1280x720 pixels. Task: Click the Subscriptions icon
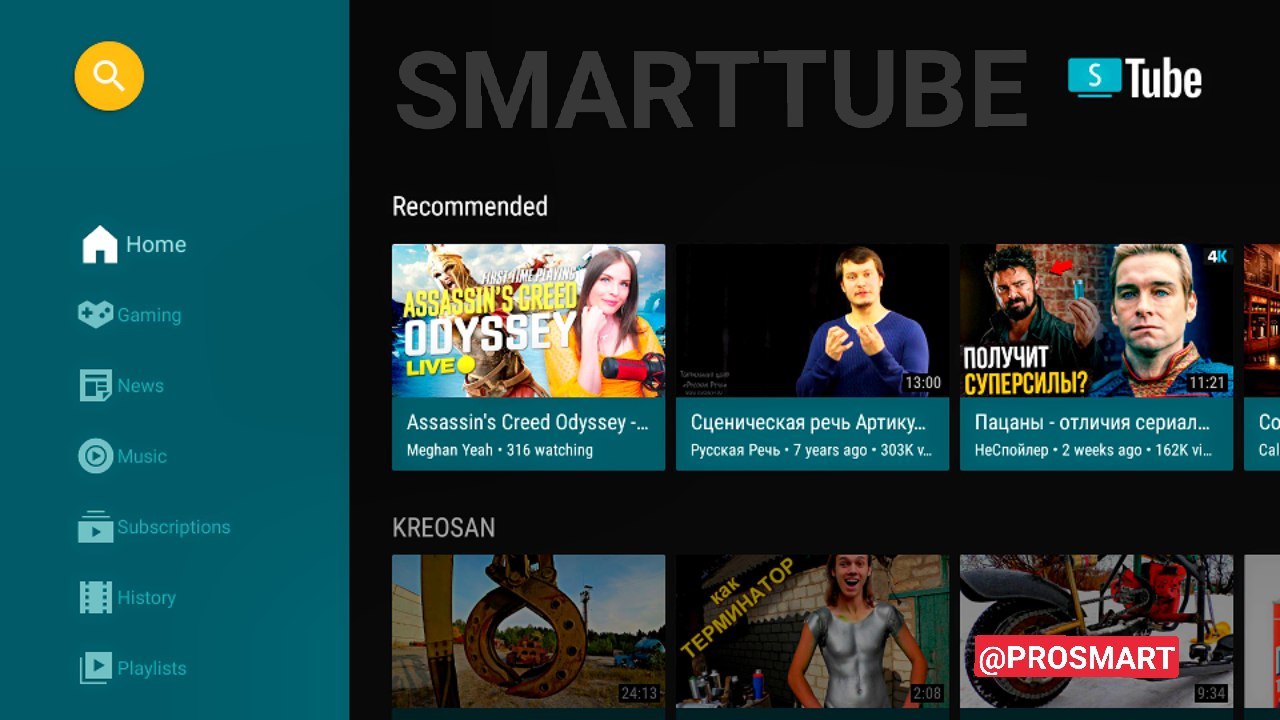click(x=95, y=527)
